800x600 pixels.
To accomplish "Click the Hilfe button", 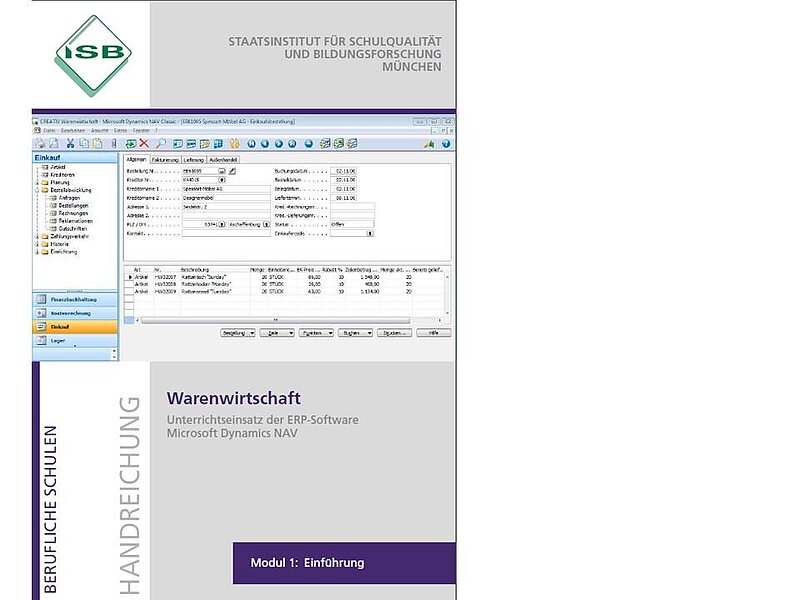I will point(434,333).
